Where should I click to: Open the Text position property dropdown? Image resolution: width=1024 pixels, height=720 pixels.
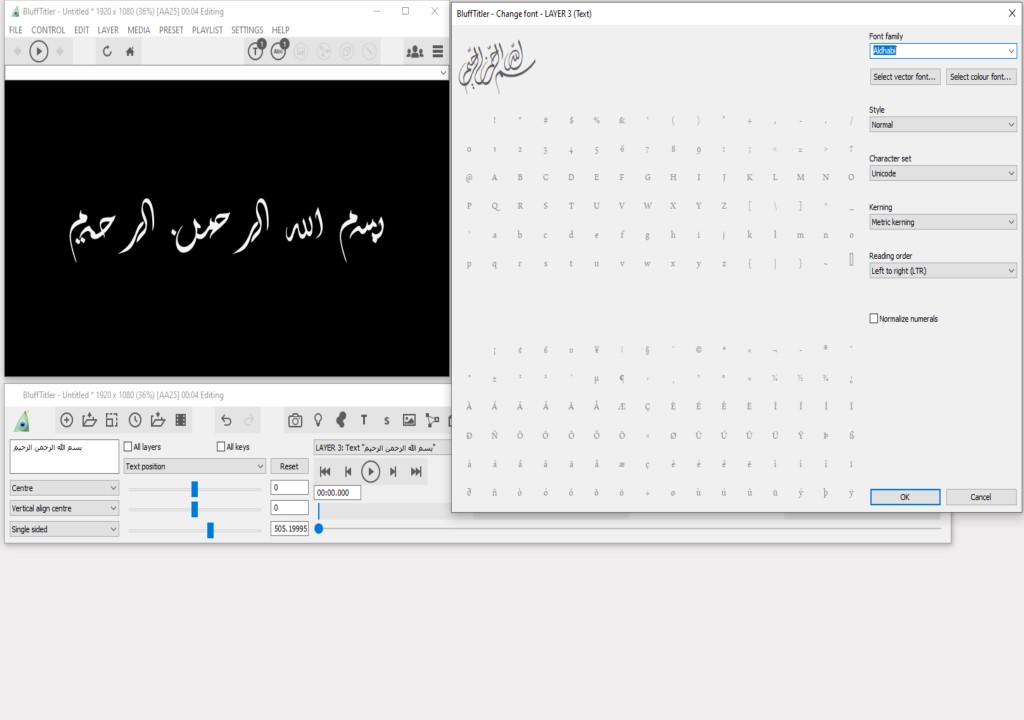click(195, 466)
